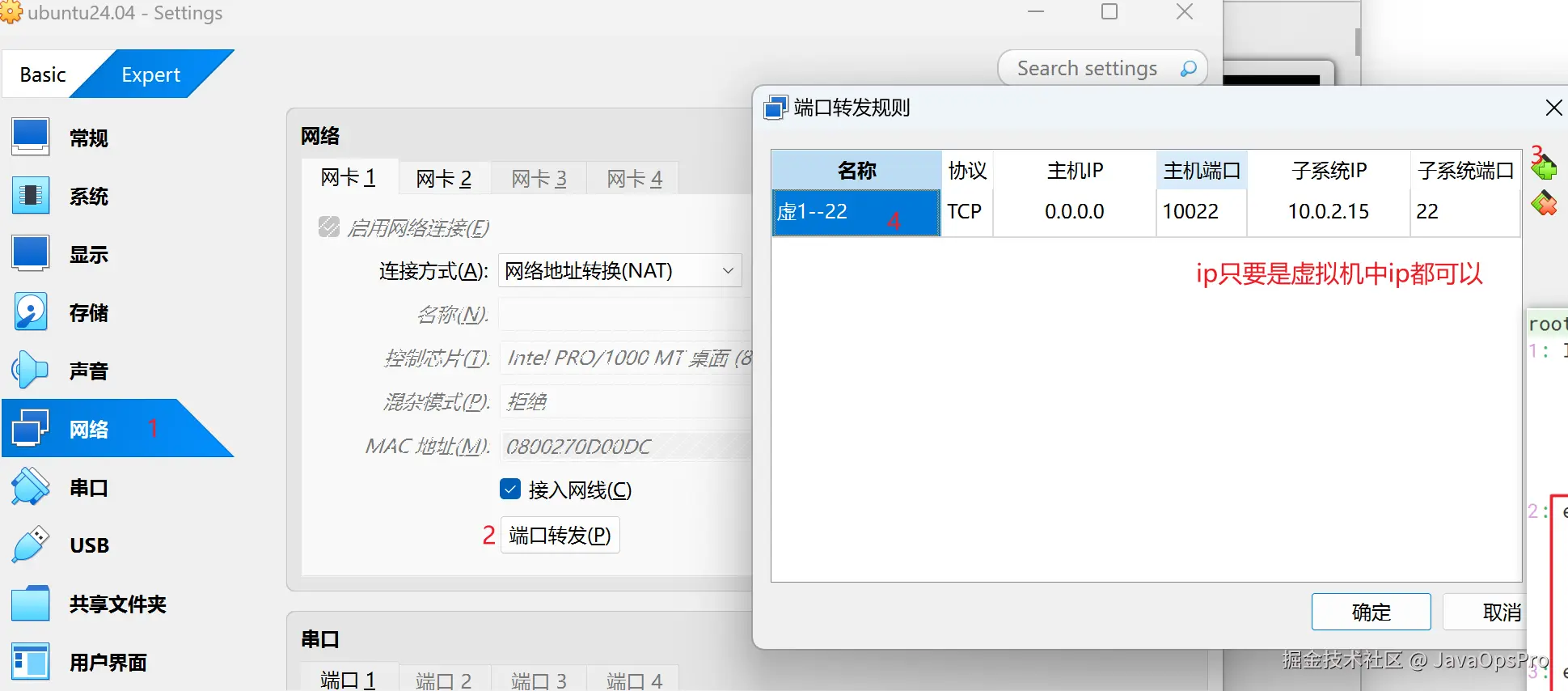
Task: Click the 子系统端口 column header
Action: (1465, 170)
